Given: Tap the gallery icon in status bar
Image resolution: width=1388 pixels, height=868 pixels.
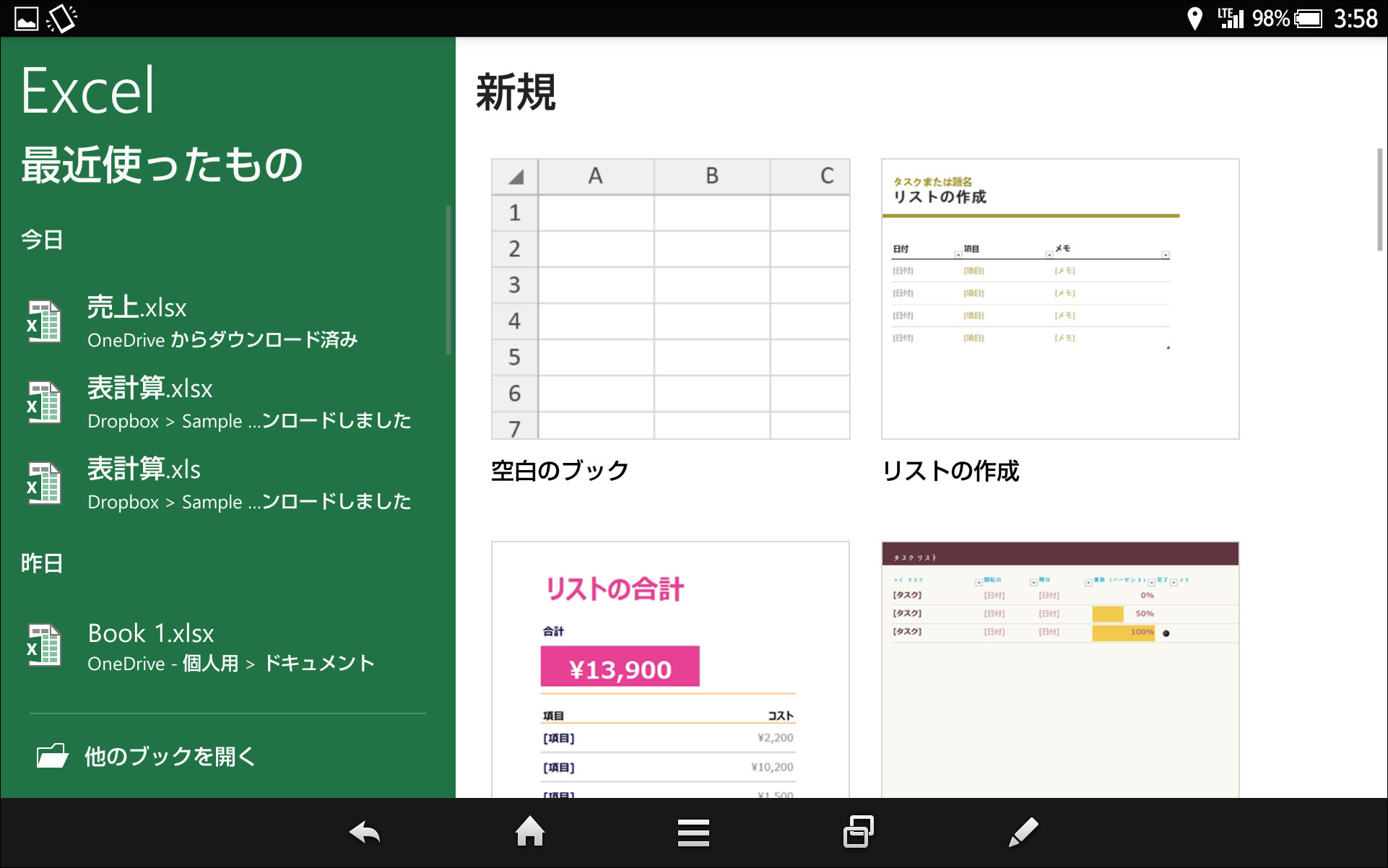Looking at the screenshot, I should pyautogui.click(x=25, y=18).
